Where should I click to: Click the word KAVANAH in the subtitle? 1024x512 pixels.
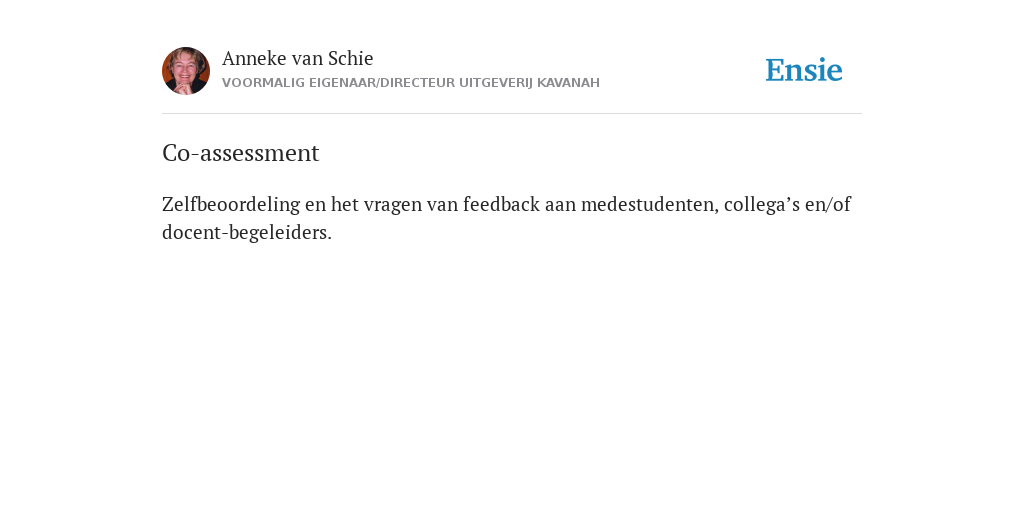point(568,83)
